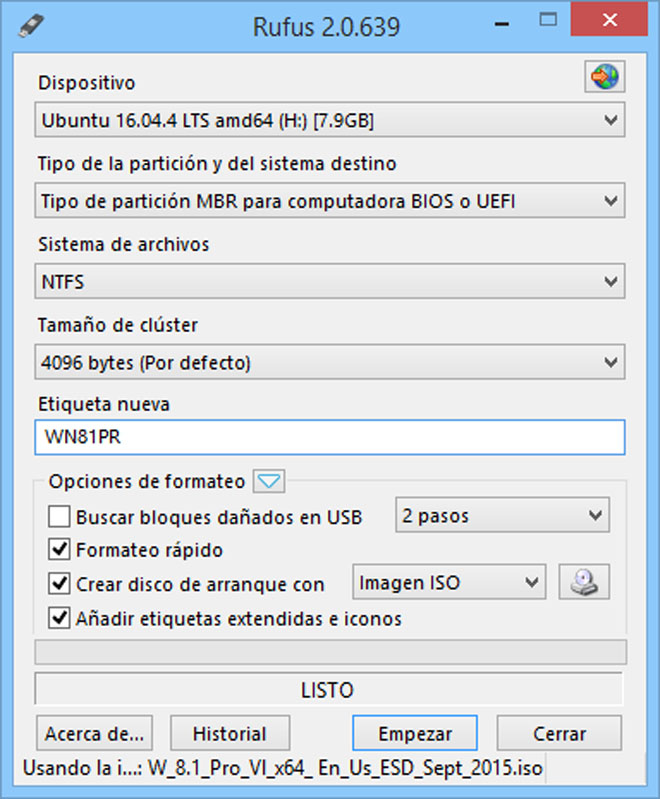Toggle Crear disco de arranque con checkbox
This screenshot has height=799, width=660.
(59, 583)
